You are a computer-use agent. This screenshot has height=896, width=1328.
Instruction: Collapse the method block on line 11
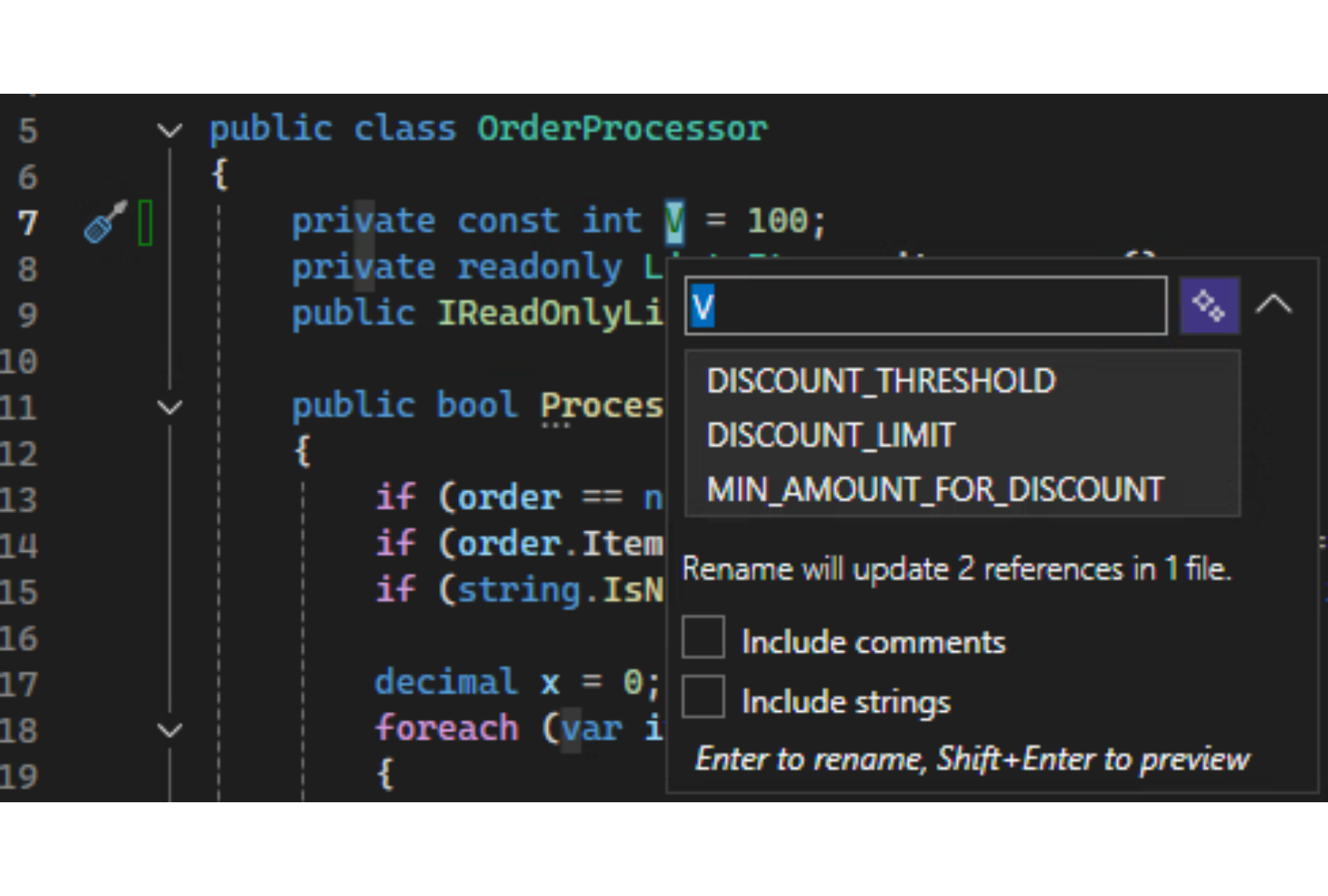[169, 407]
